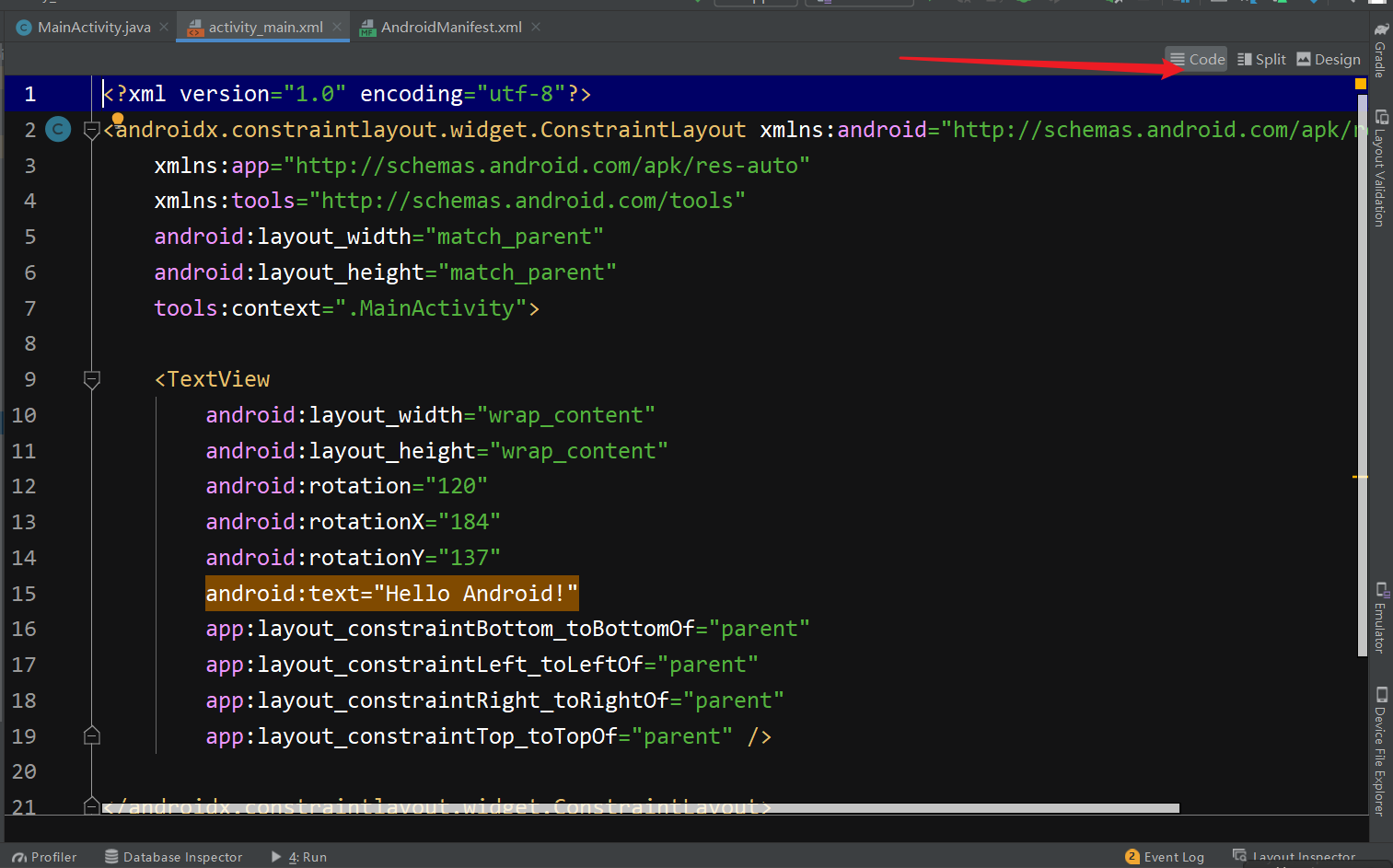Click the ConstraintLayout opening tag on line 2
1393x868 pixels.
pos(424,130)
